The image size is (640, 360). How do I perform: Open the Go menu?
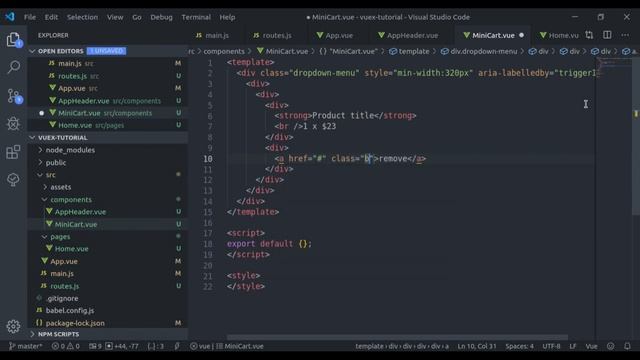137,17
